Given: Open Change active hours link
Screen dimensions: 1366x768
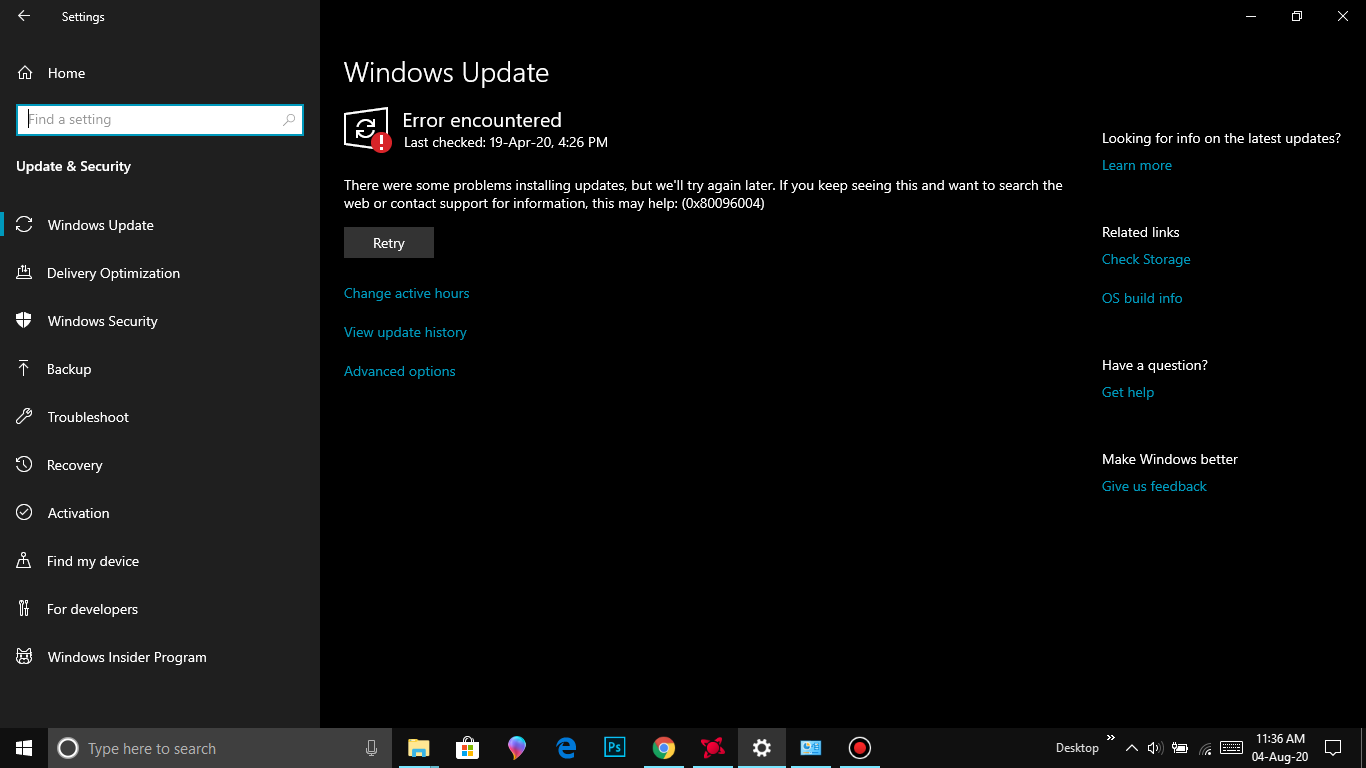Looking at the screenshot, I should [x=406, y=293].
